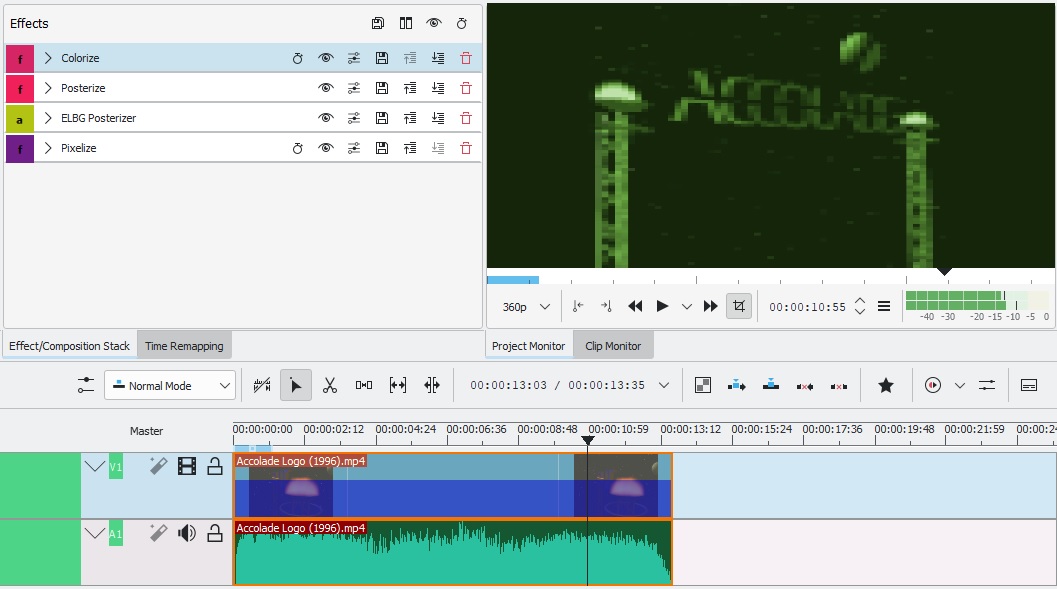Open timeline settings sliders icon
This screenshot has height=589, width=1057.
coord(86,385)
